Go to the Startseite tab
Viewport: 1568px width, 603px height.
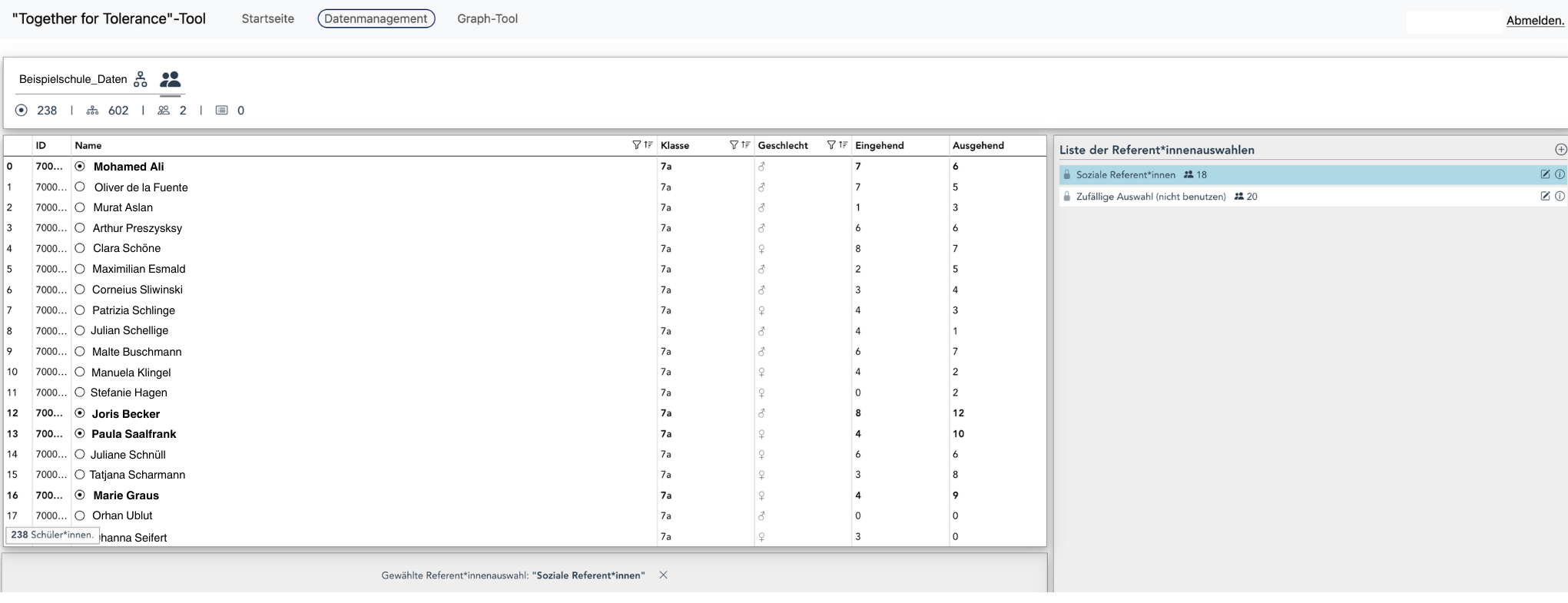coord(267,18)
